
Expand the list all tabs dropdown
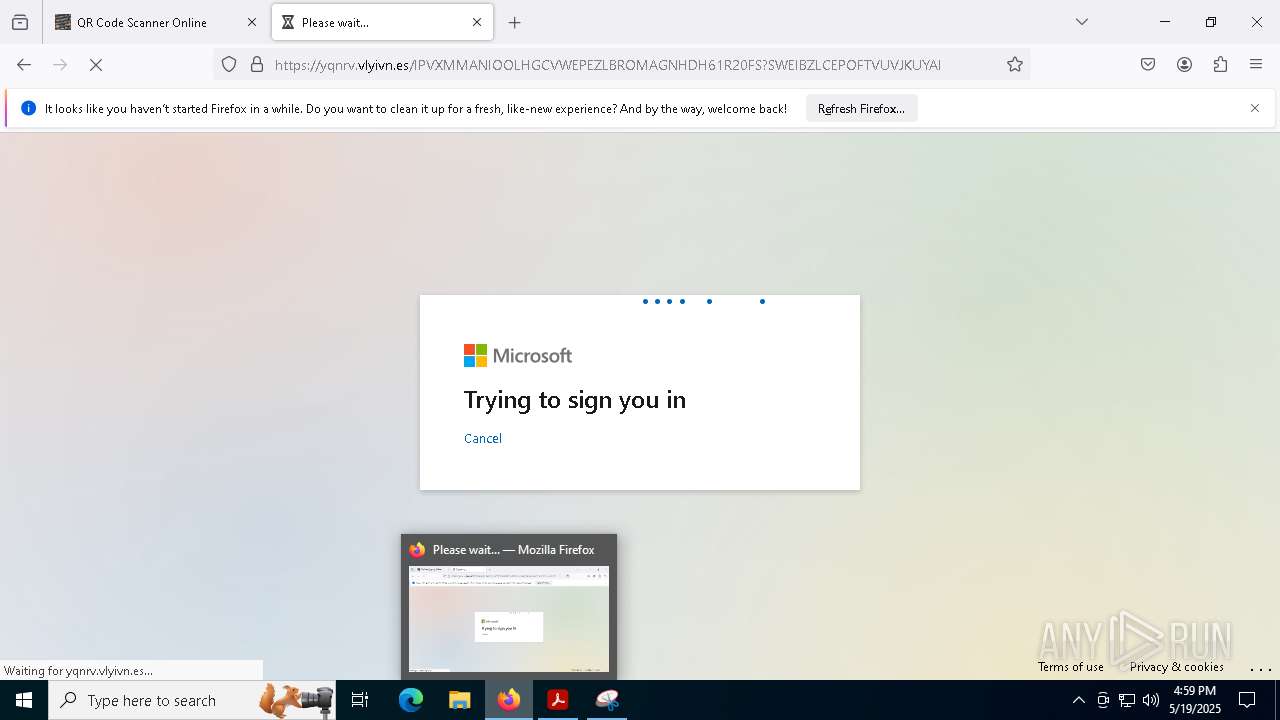[x=1082, y=22]
